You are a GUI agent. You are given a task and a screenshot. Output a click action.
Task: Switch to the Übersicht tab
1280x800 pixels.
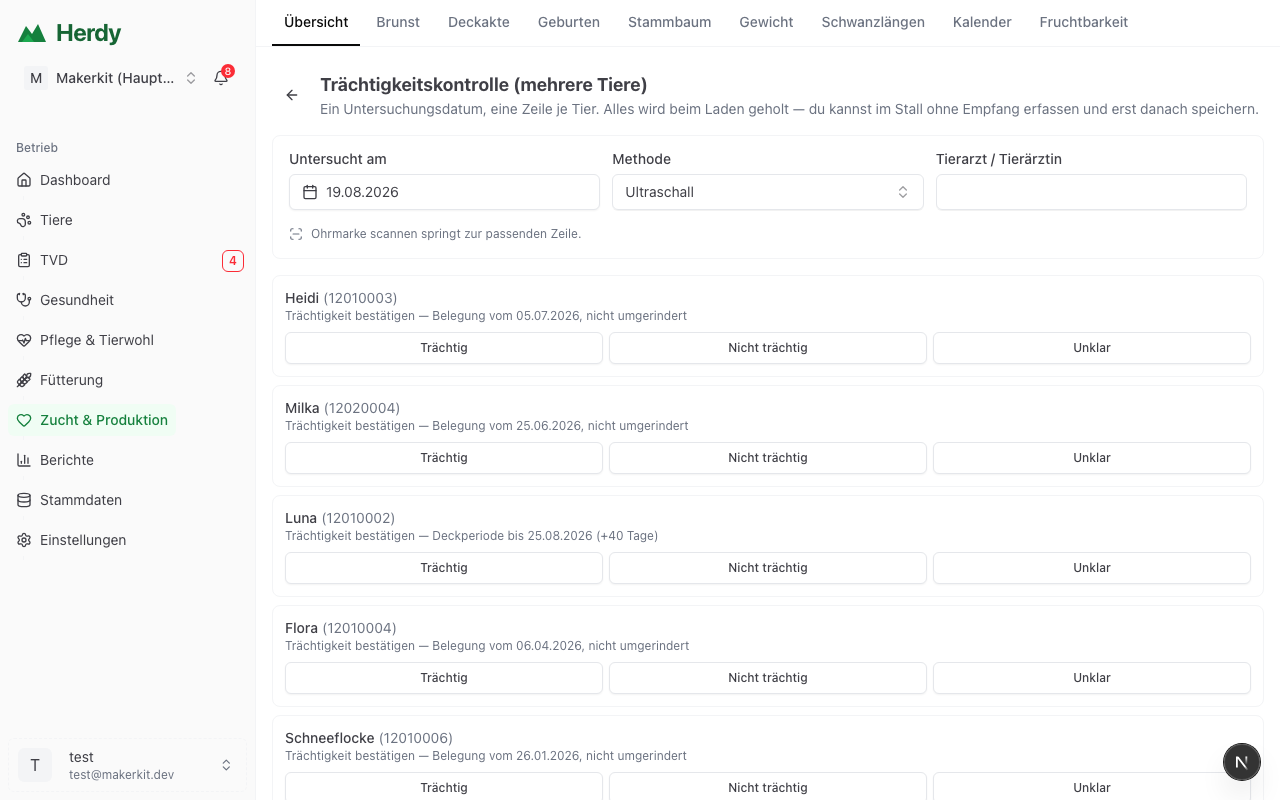[316, 22]
